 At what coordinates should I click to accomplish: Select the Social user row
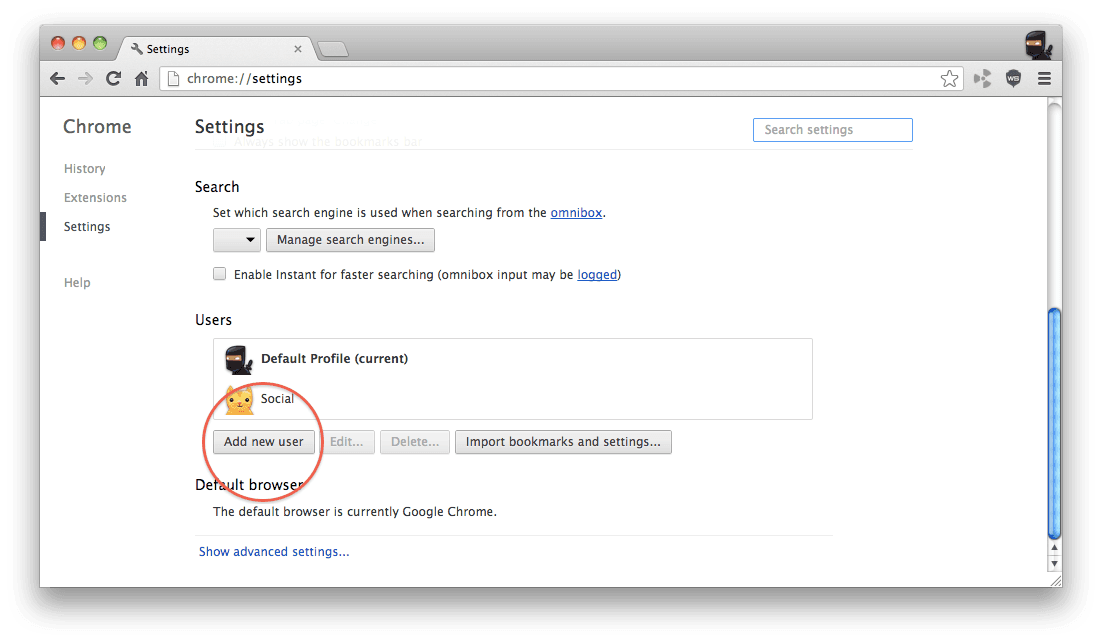click(x=513, y=399)
